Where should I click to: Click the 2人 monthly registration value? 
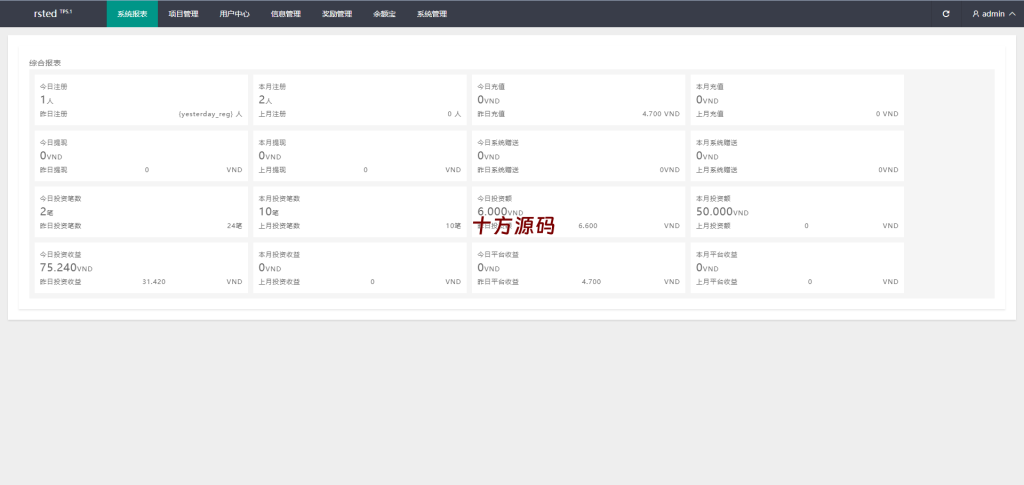tap(265, 100)
